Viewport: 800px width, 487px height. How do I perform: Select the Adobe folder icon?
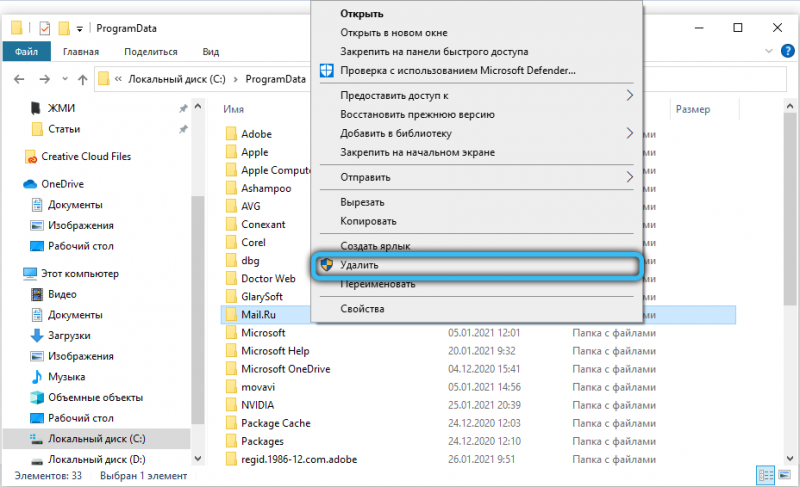click(x=231, y=134)
